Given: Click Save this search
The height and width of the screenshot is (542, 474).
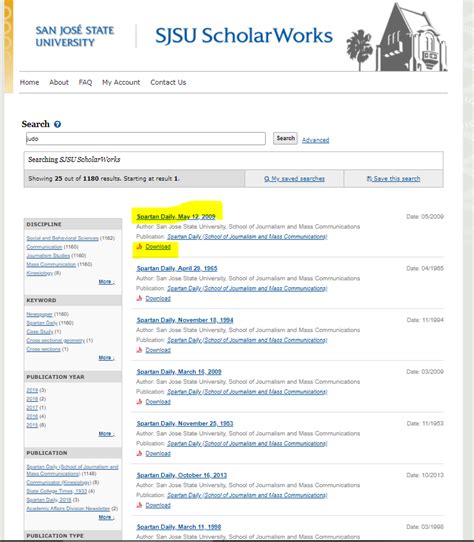Looking at the screenshot, I should [x=393, y=179].
